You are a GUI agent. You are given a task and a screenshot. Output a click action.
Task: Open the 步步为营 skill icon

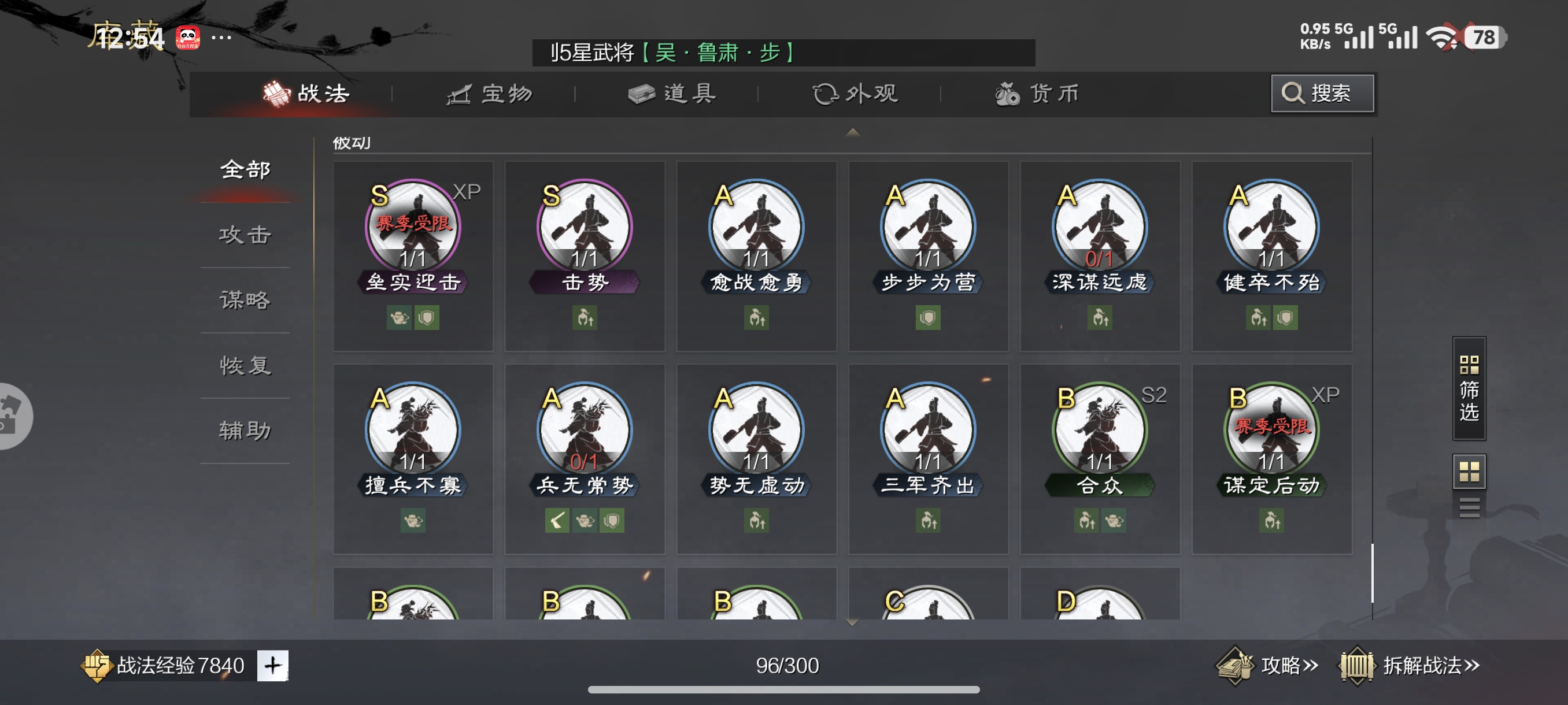tap(927, 227)
